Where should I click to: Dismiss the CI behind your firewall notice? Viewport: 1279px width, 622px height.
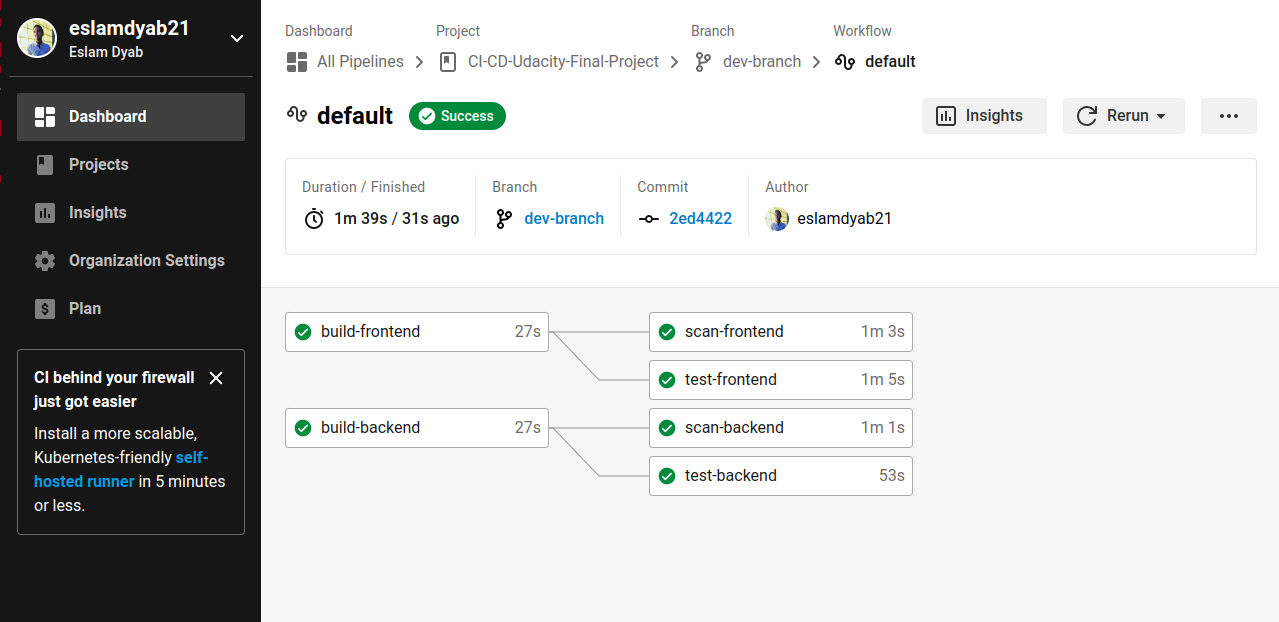pos(216,378)
